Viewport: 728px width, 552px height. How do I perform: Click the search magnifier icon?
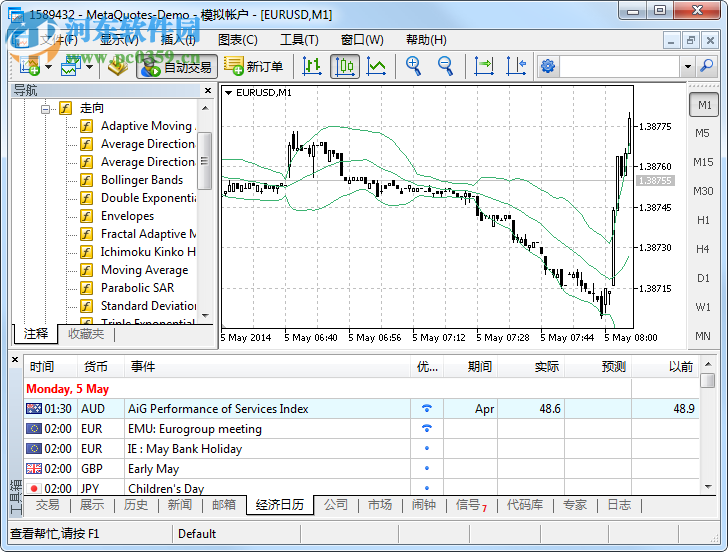pyautogui.click(x=707, y=66)
